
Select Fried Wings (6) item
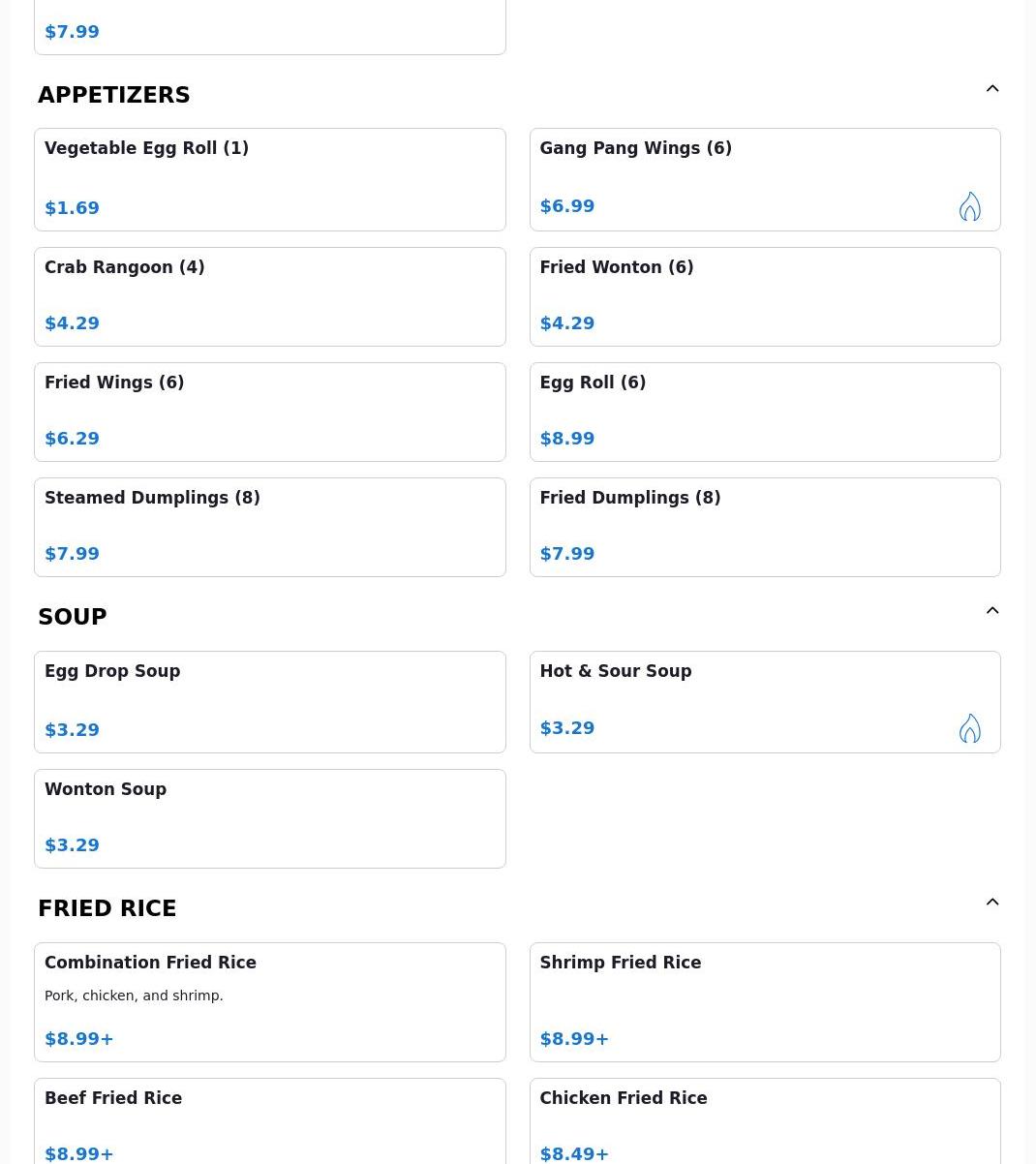(x=270, y=412)
